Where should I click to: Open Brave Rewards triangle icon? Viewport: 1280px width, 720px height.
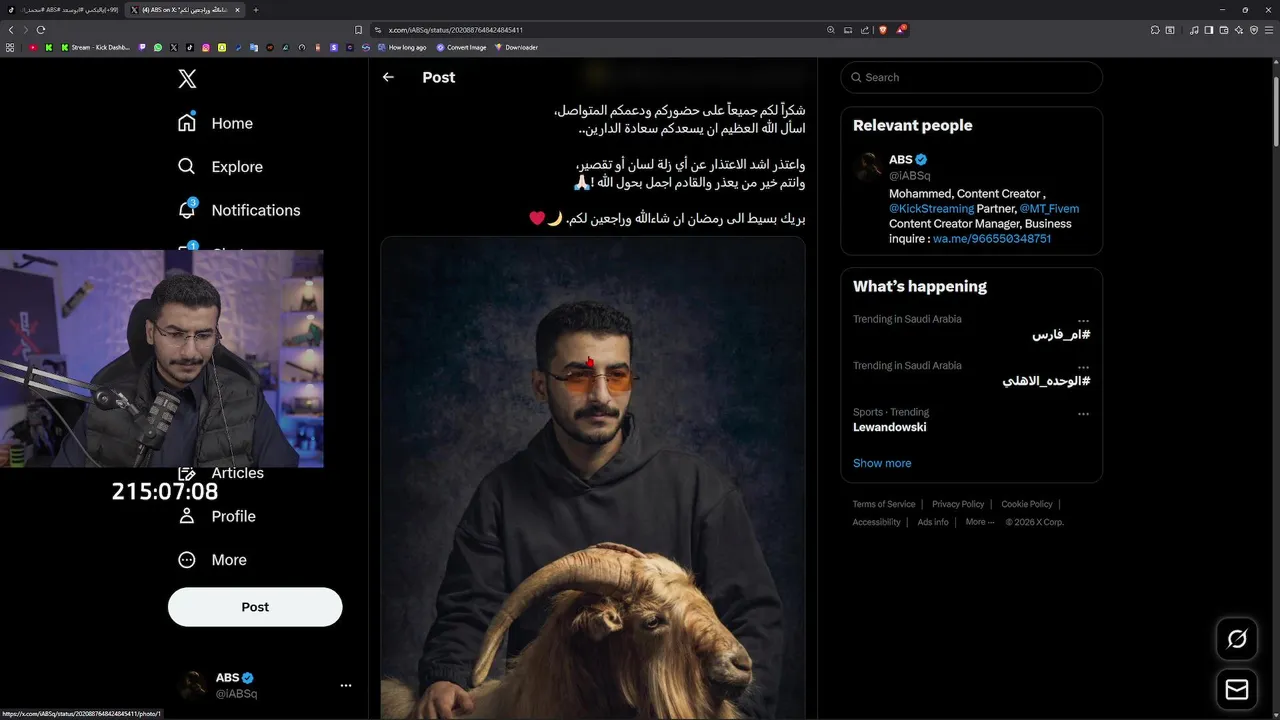pyautogui.click(x=901, y=29)
